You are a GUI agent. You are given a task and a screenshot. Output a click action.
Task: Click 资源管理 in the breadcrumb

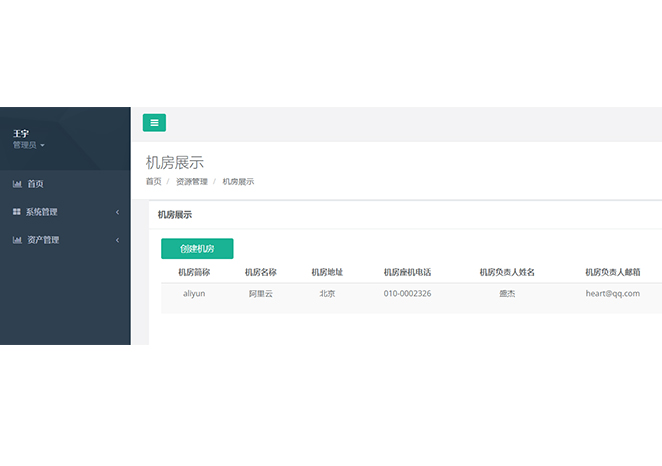click(x=192, y=182)
